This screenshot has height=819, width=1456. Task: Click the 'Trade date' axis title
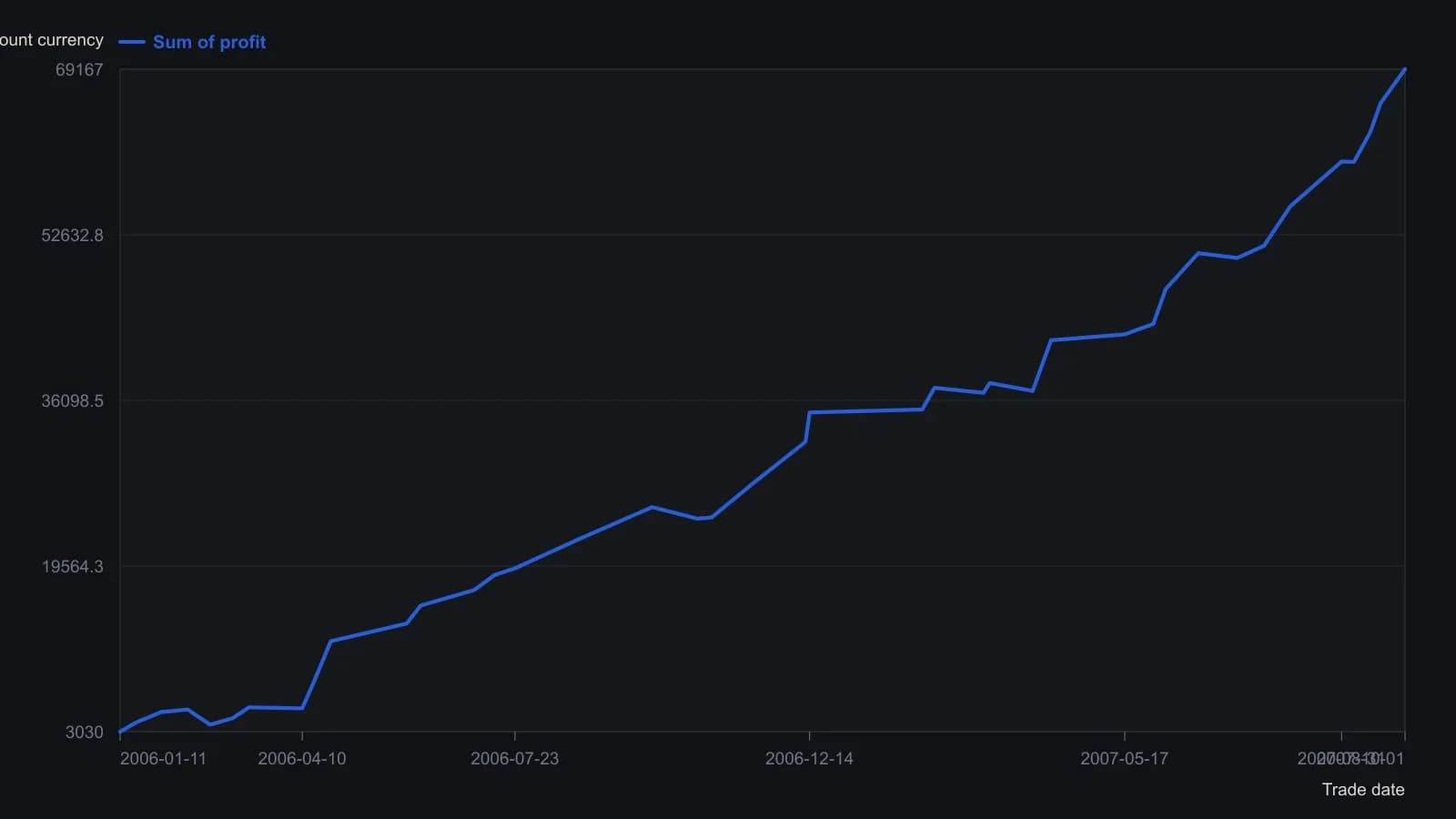tap(1363, 789)
